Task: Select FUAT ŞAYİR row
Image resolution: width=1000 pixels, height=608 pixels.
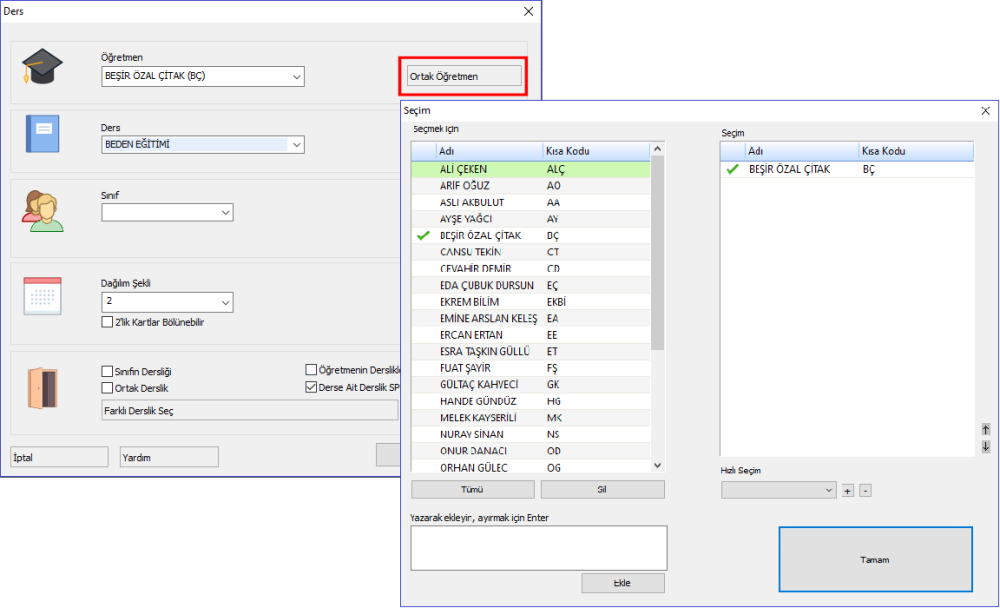Action: click(x=531, y=368)
